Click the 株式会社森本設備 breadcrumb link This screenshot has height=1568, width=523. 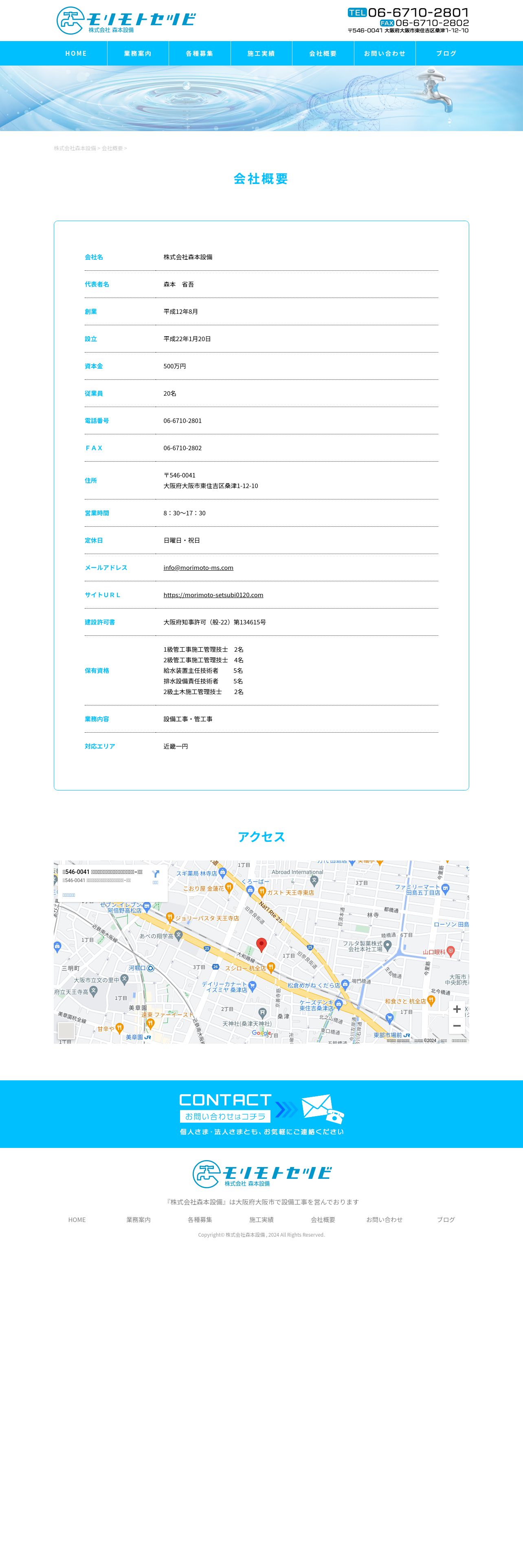tap(75, 149)
